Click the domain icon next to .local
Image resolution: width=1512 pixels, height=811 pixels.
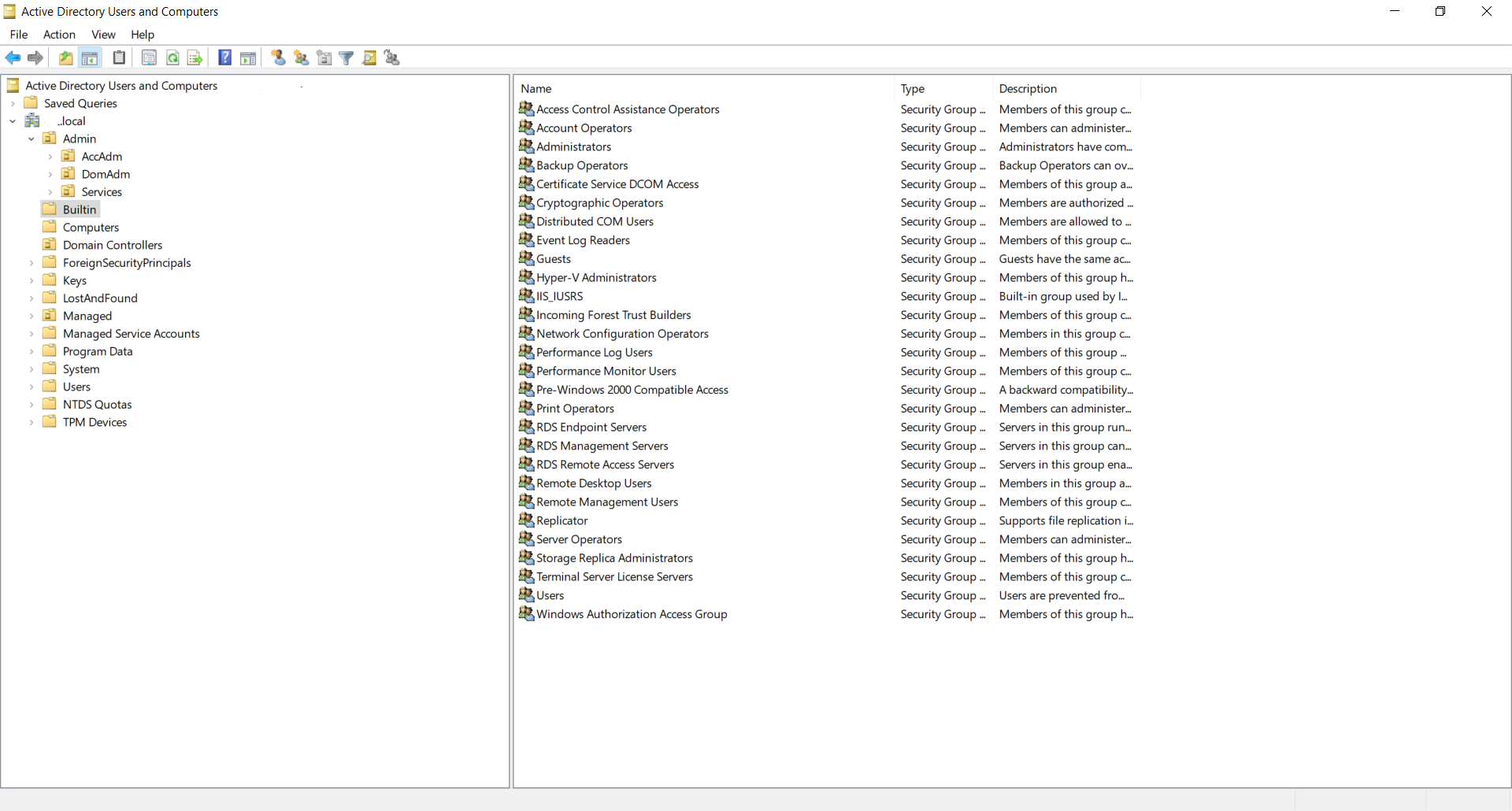pos(32,120)
